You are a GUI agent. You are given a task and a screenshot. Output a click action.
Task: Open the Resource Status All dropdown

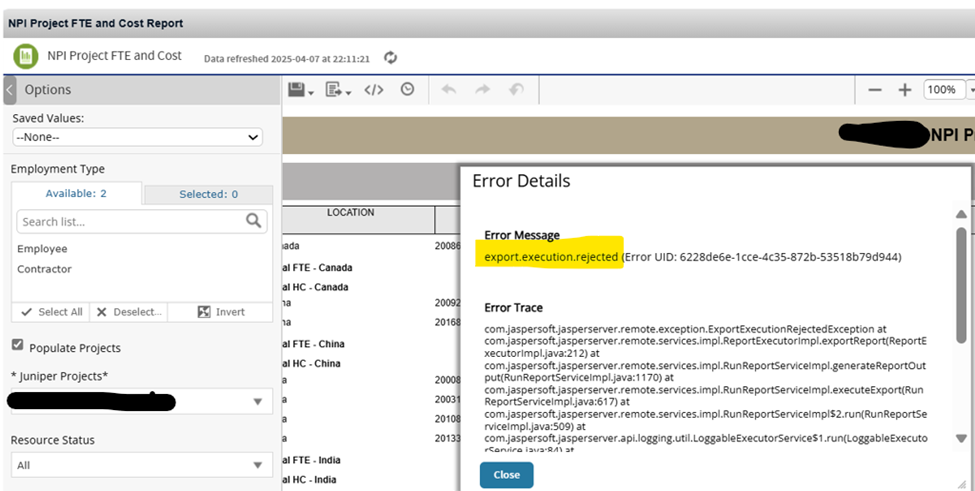pos(142,465)
